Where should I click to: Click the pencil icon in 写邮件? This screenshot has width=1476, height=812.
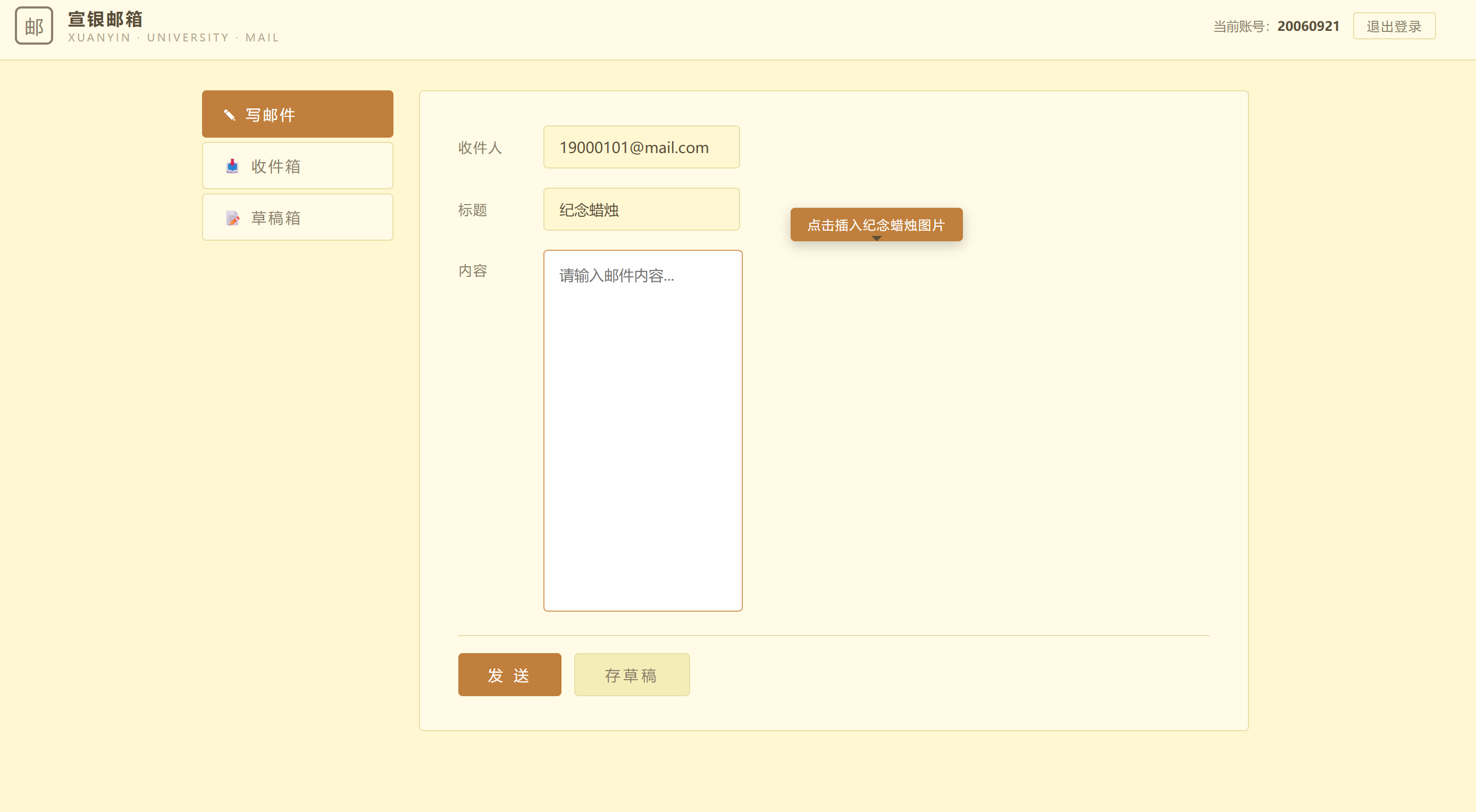pos(230,115)
